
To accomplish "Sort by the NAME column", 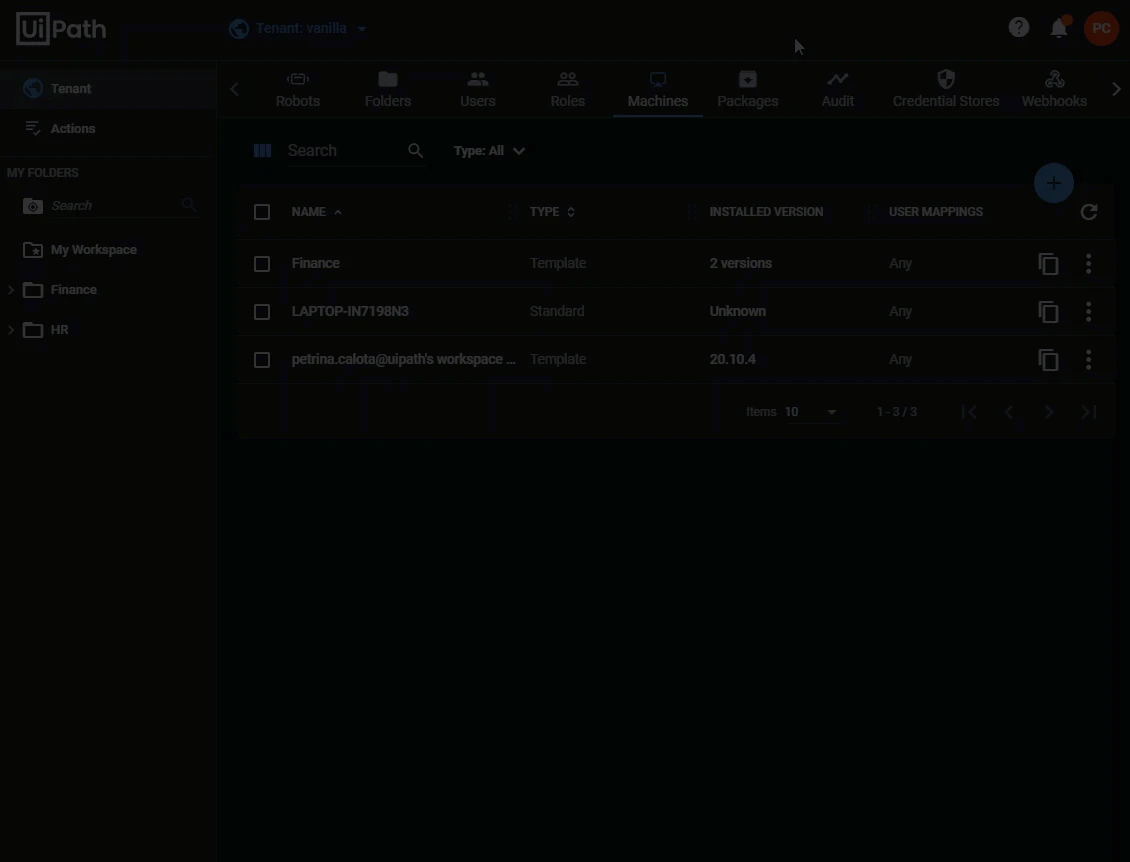I will 316,212.
